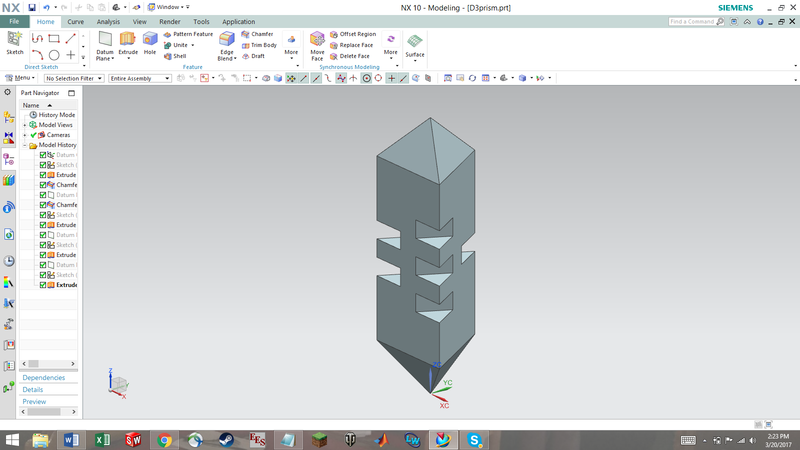Apply a Draft feature
The image size is (800, 450).
coord(253,56)
